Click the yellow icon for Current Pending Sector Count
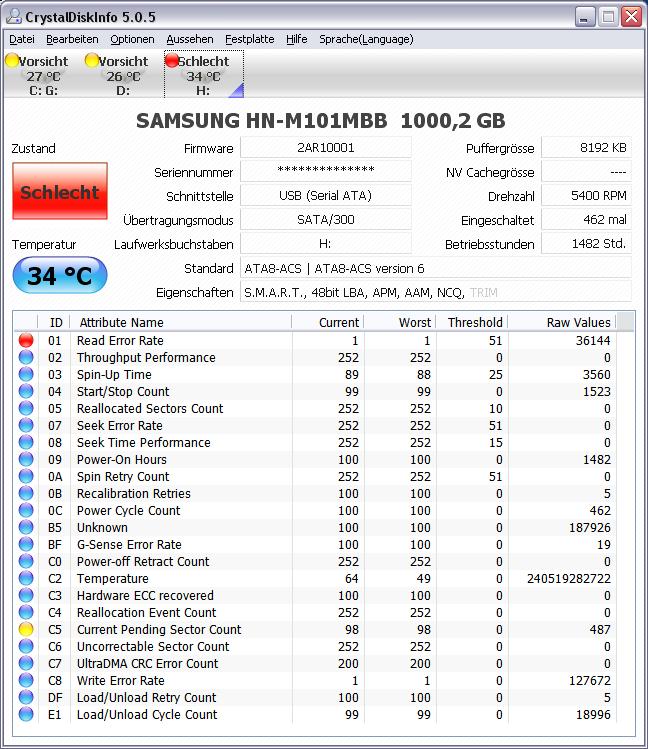The width and height of the screenshot is (648, 749). click(x=26, y=630)
